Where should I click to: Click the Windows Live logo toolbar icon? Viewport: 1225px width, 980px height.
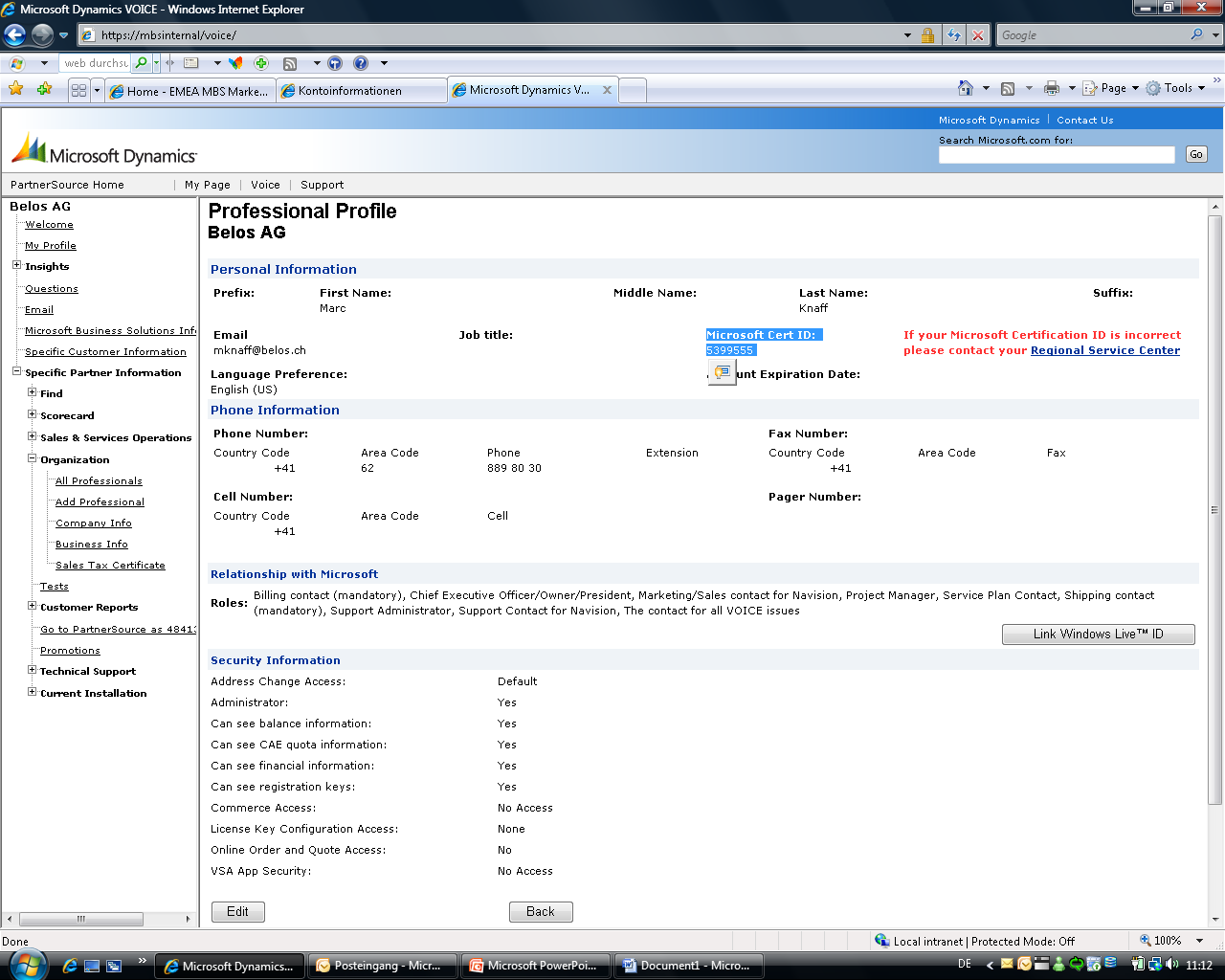[x=16, y=63]
